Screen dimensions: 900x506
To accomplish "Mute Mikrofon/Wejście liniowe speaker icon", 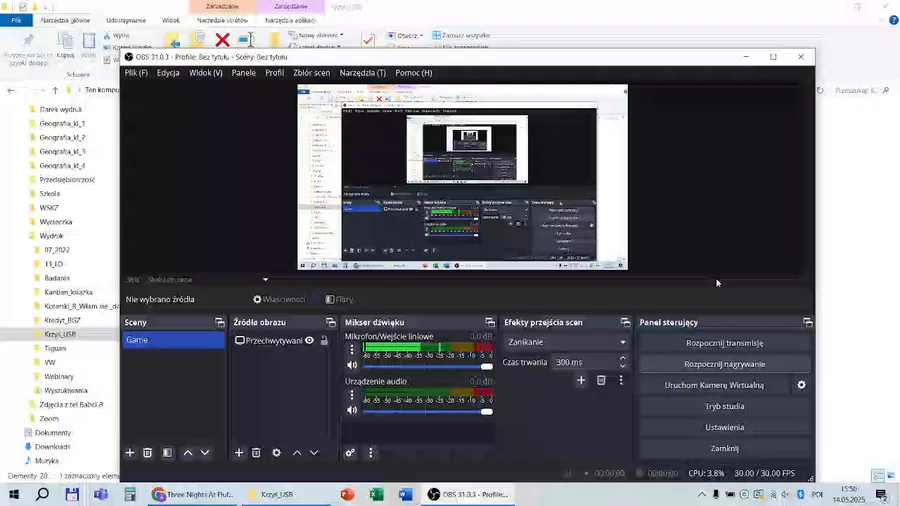I will click(352, 365).
